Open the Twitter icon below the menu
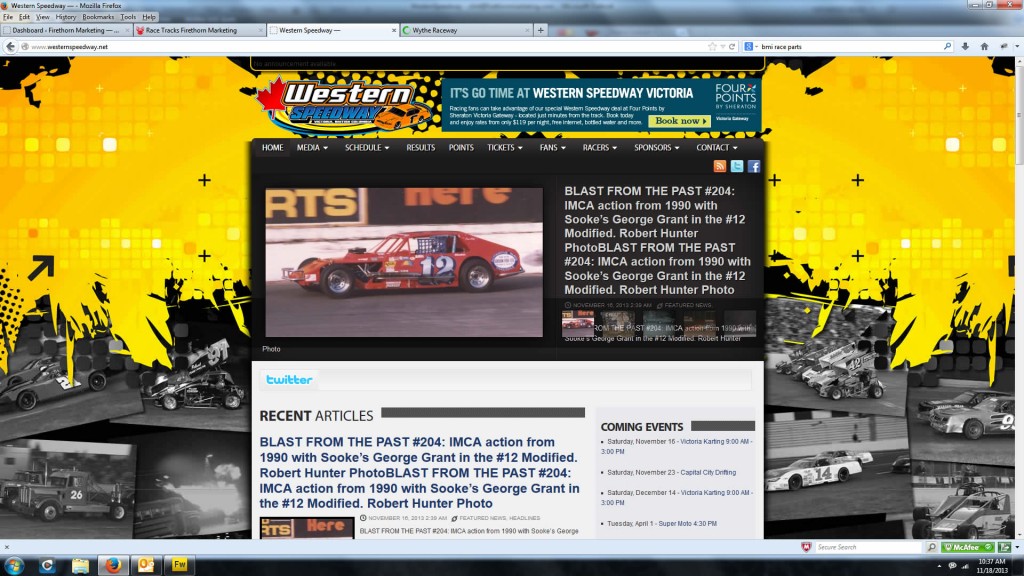This screenshot has height=576, width=1024. coord(737,166)
